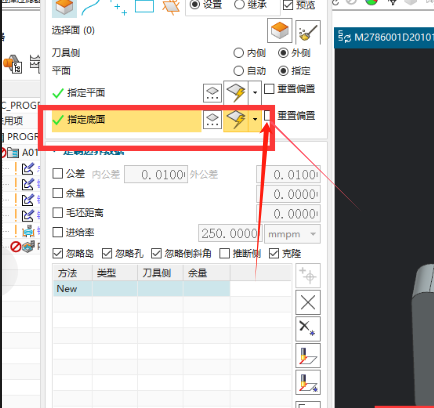Click the orange cube select face icon
Viewport: 434px width, 408px height.
tap(280, 31)
